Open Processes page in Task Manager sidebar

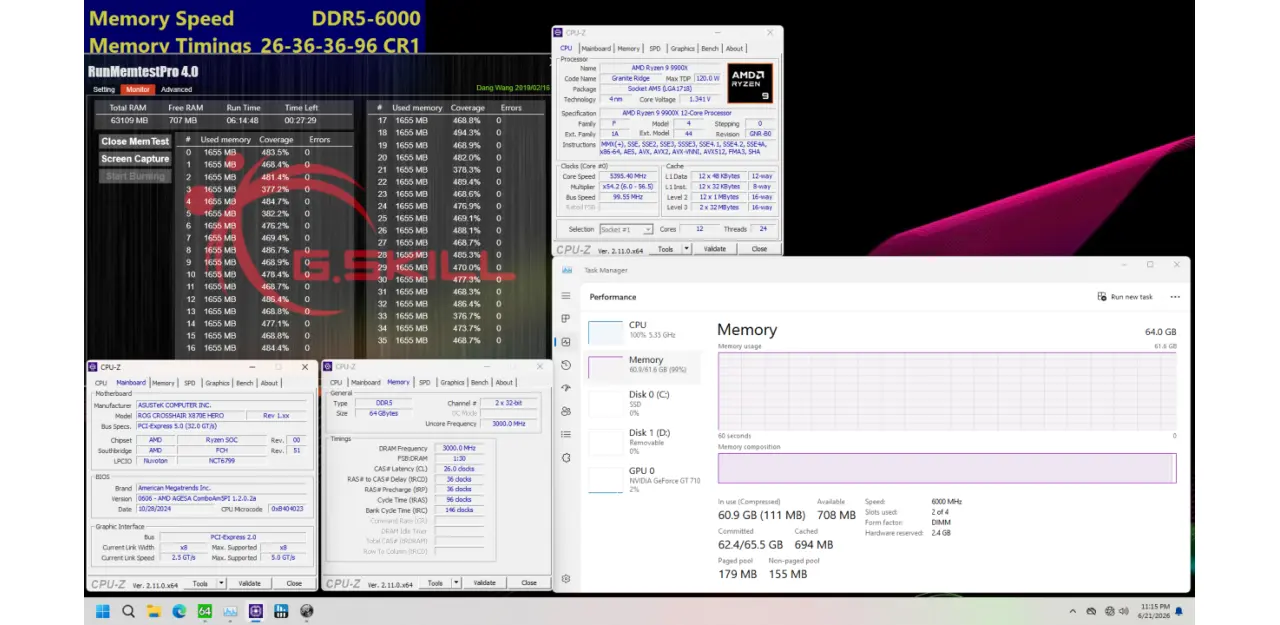[x=566, y=319]
